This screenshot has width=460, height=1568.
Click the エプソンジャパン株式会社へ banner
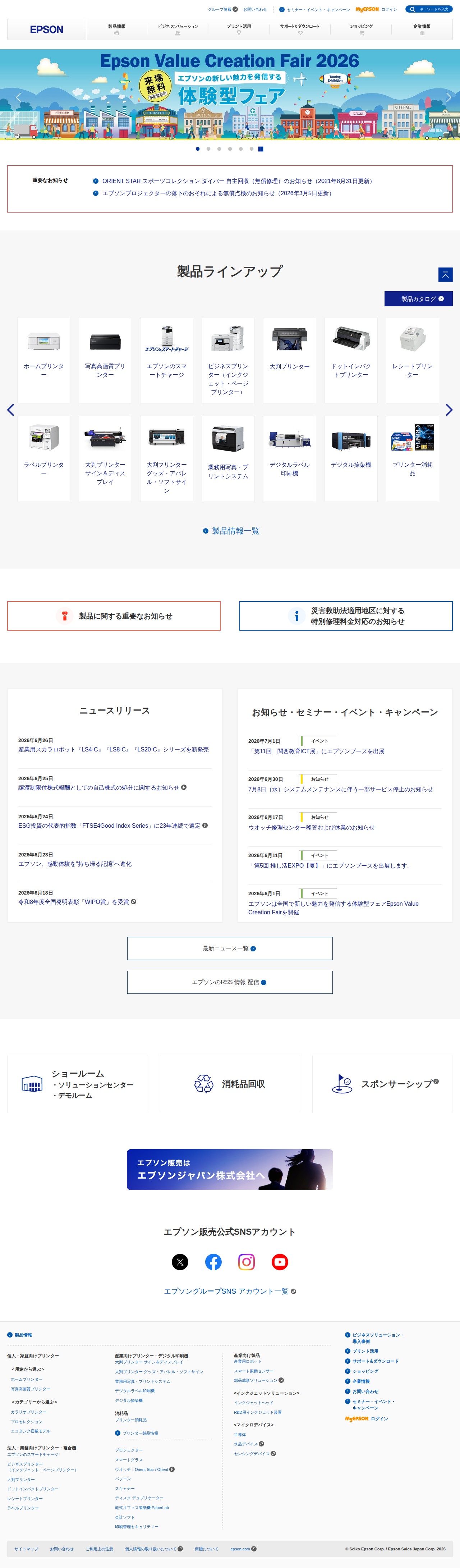coord(230,1169)
